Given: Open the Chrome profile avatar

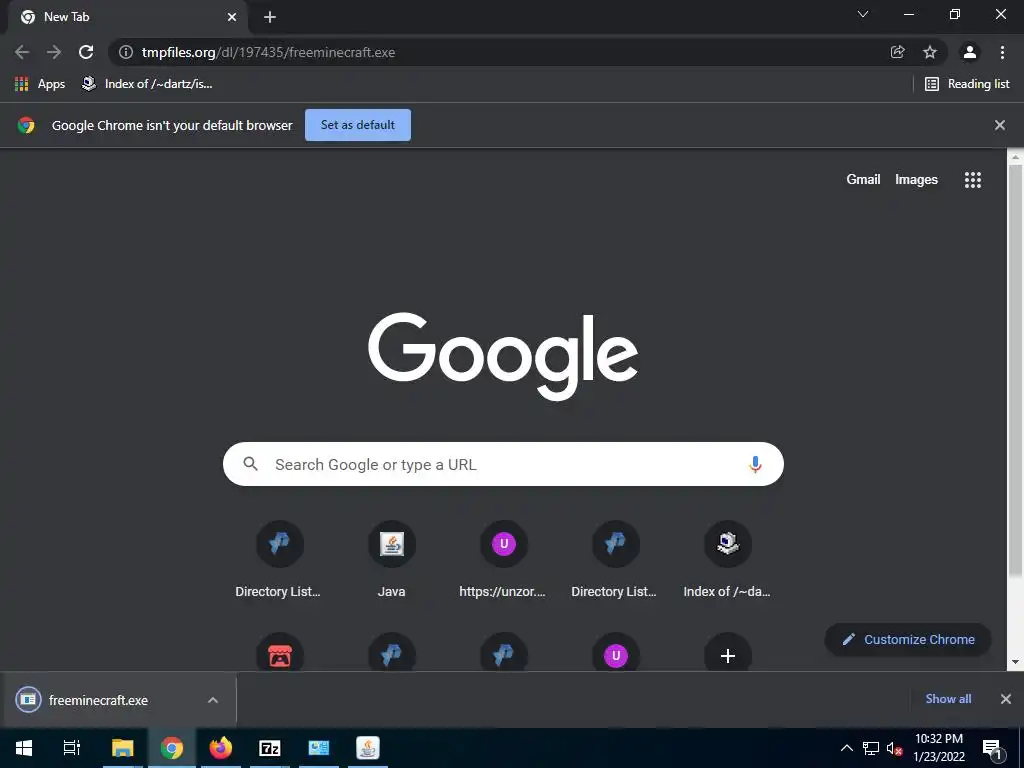Looking at the screenshot, I should [x=970, y=52].
